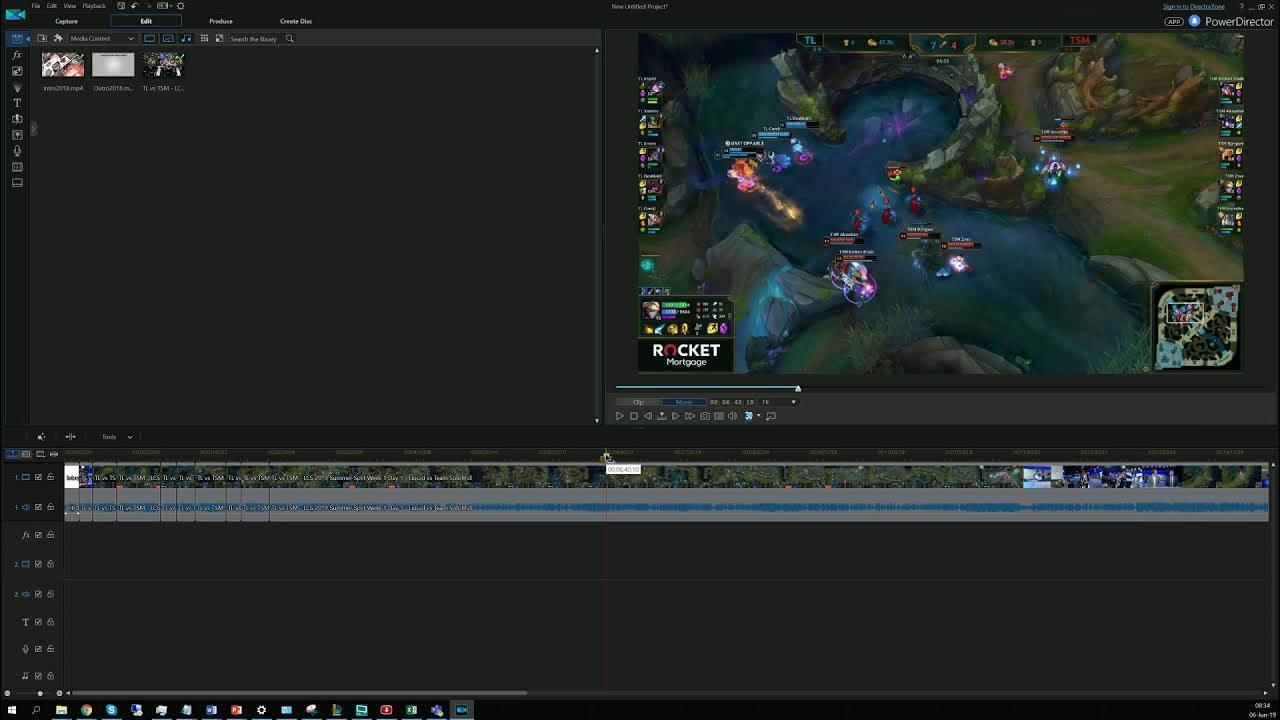The height and width of the screenshot is (720, 1280).
Task: Lock audio track 1
Action: [x=50, y=507]
